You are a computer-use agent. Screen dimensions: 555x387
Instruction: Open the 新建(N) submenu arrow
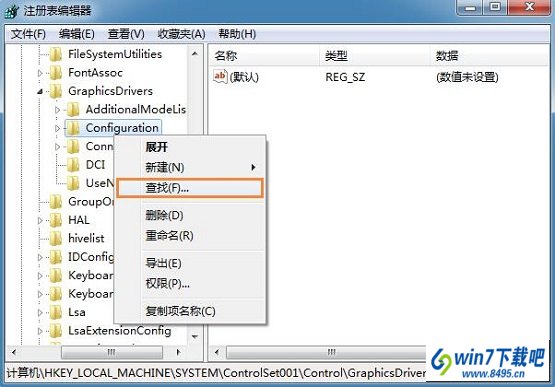click(253, 167)
